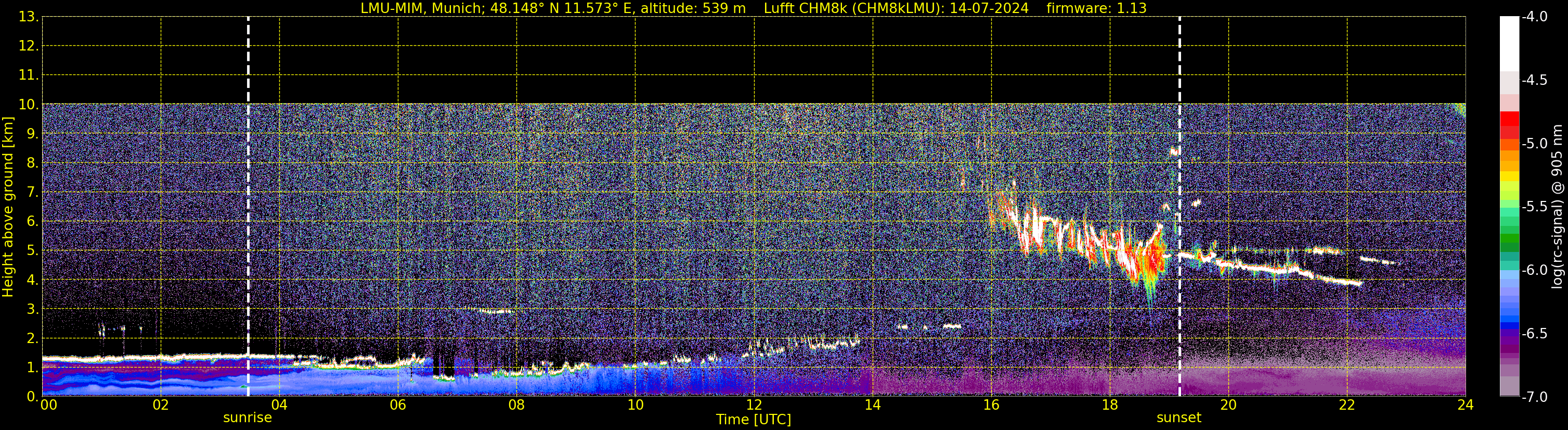Click the colorbar tick label -4.0
Image resolution: width=1568 pixels, height=430 pixels.
(1535, 17)
